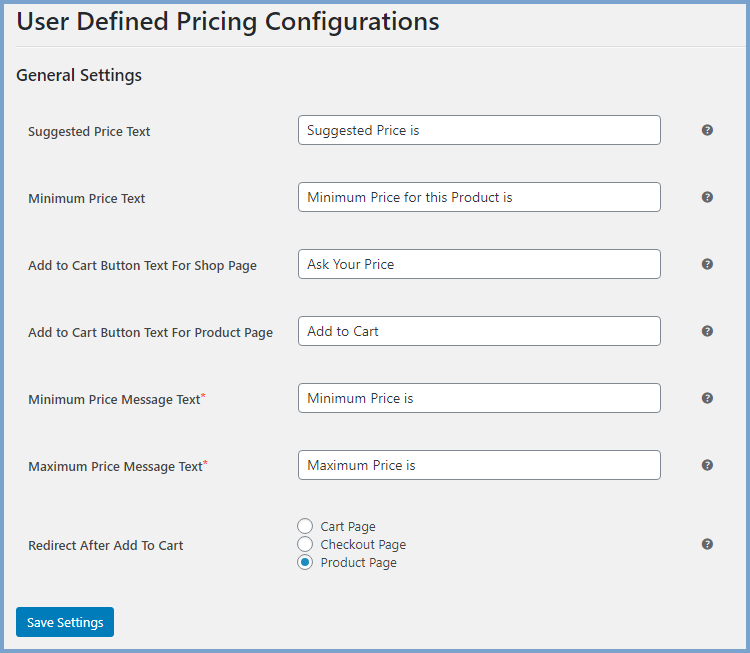Click help icon for Minimum Price Text
This screenshot has width=750, height=653.
point(707,197)
